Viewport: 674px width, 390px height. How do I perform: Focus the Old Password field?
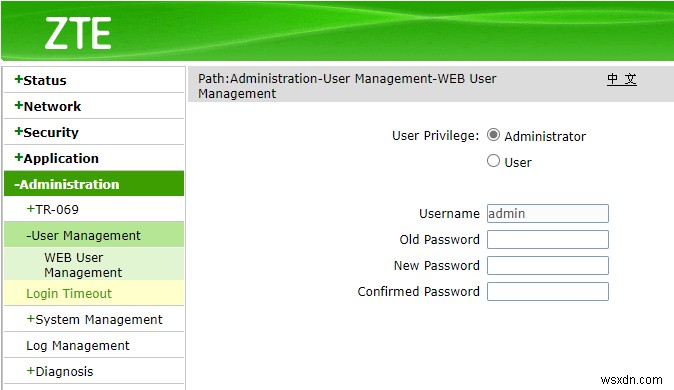[548, 240]
